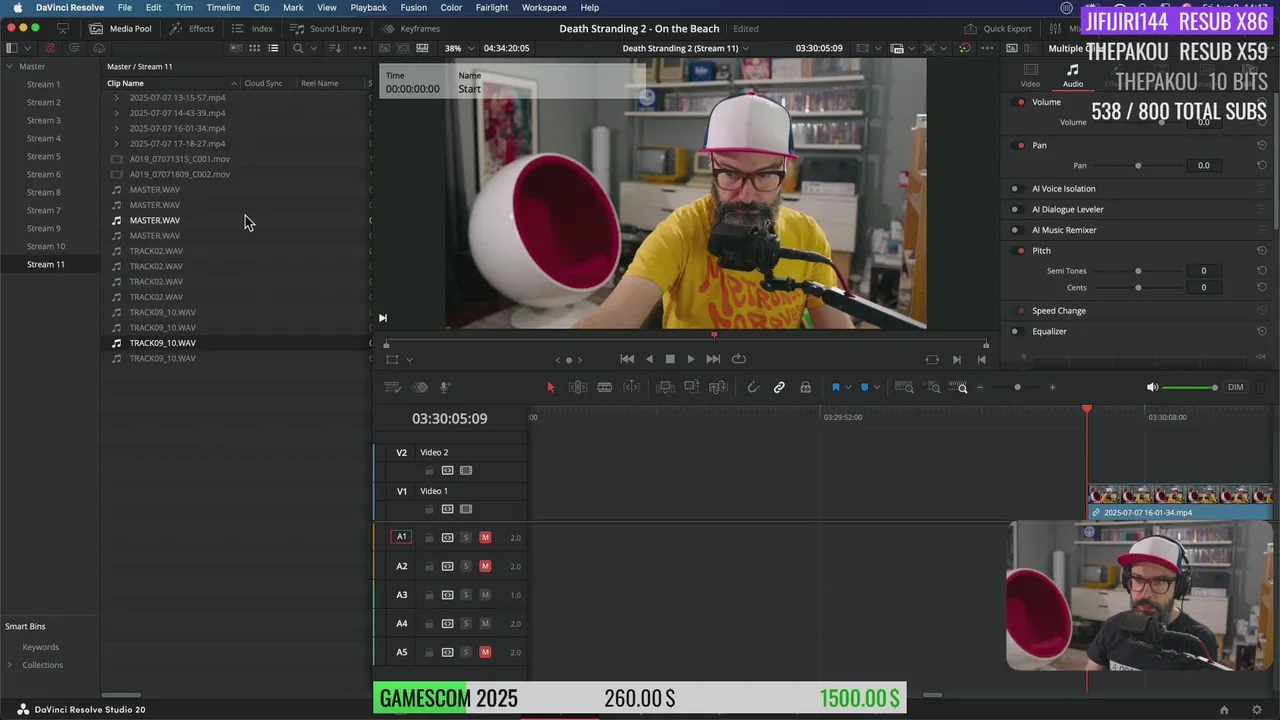Open the search options dropdown in Media Pool
This screenshot has height=720, width=1280.
(312, 48)
